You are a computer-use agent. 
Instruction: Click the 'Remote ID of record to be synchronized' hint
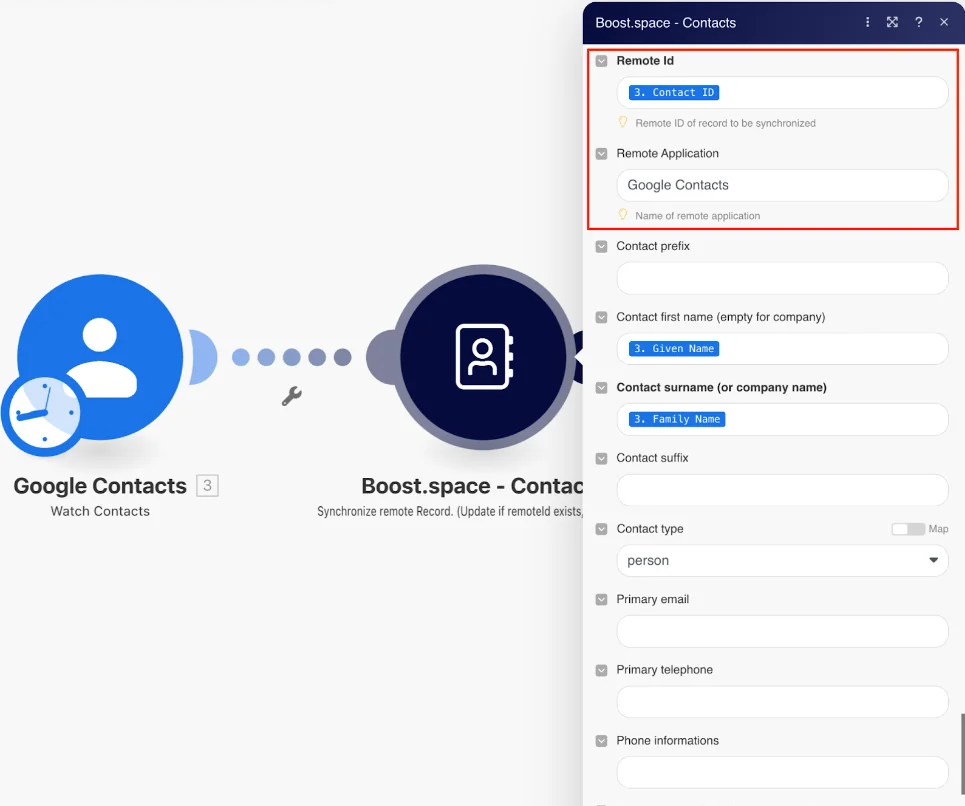pyautogui.click(x=726, y=123)
